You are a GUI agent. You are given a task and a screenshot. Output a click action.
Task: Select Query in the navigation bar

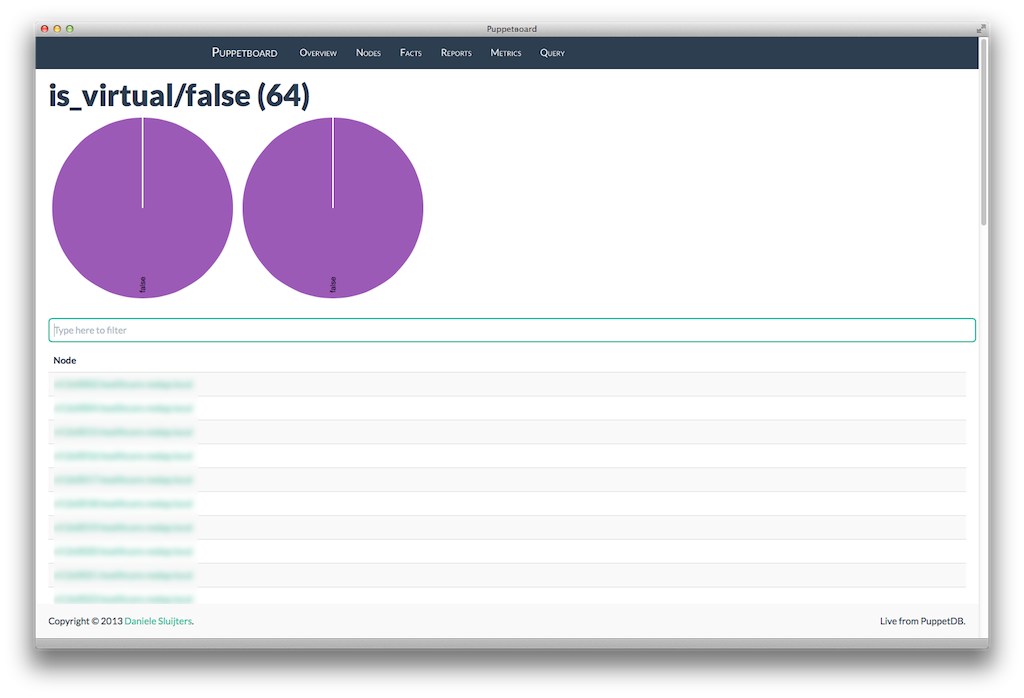coord(552,53)
